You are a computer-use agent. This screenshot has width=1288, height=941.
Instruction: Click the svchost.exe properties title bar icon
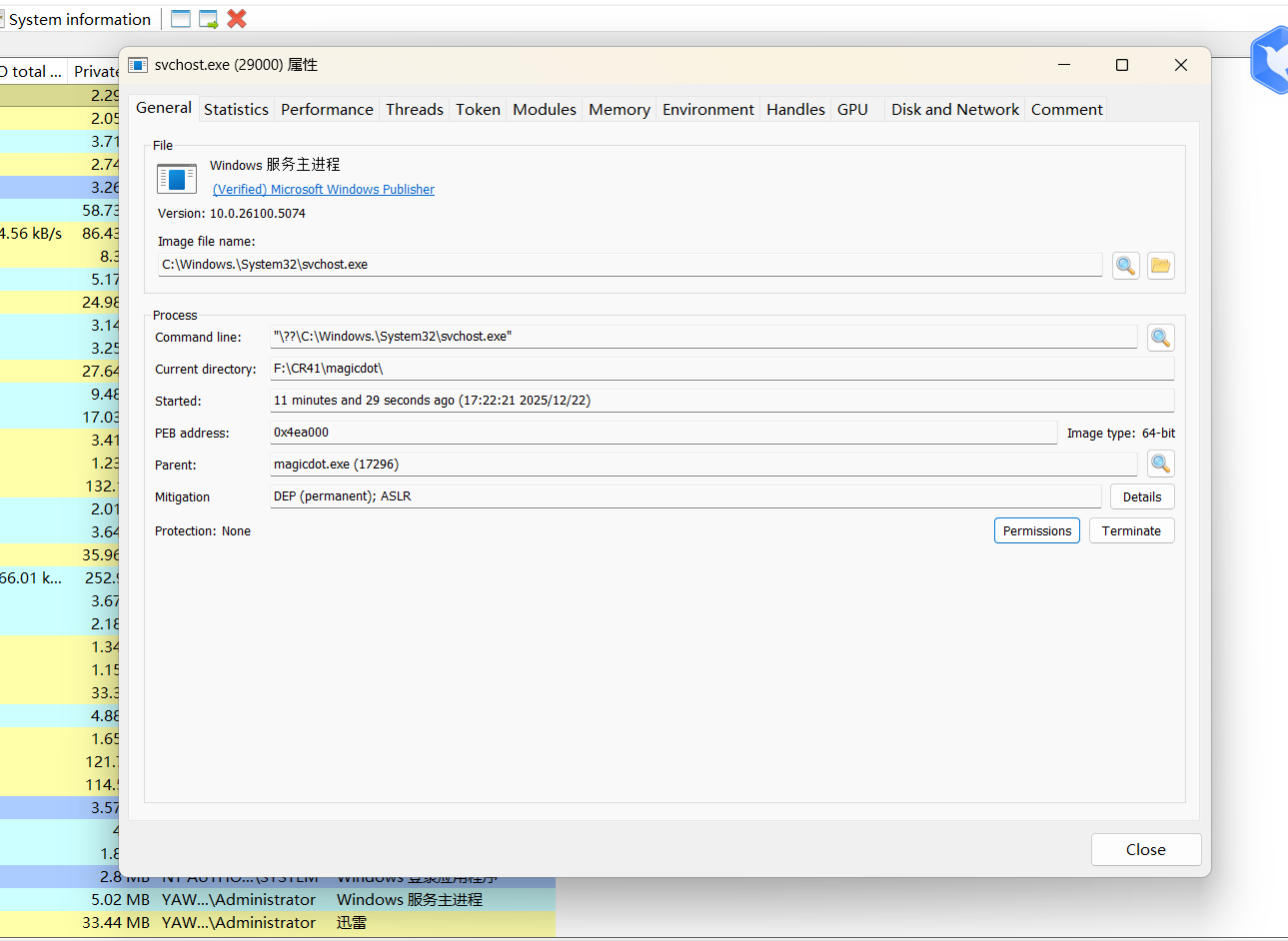click(x=138, y=65)
